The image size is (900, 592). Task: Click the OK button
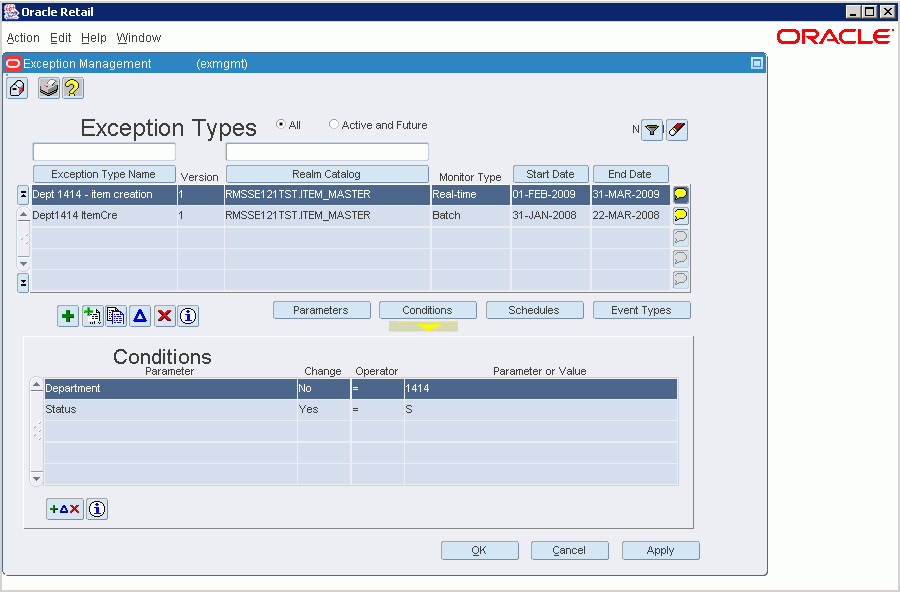(x=480, y=550)
